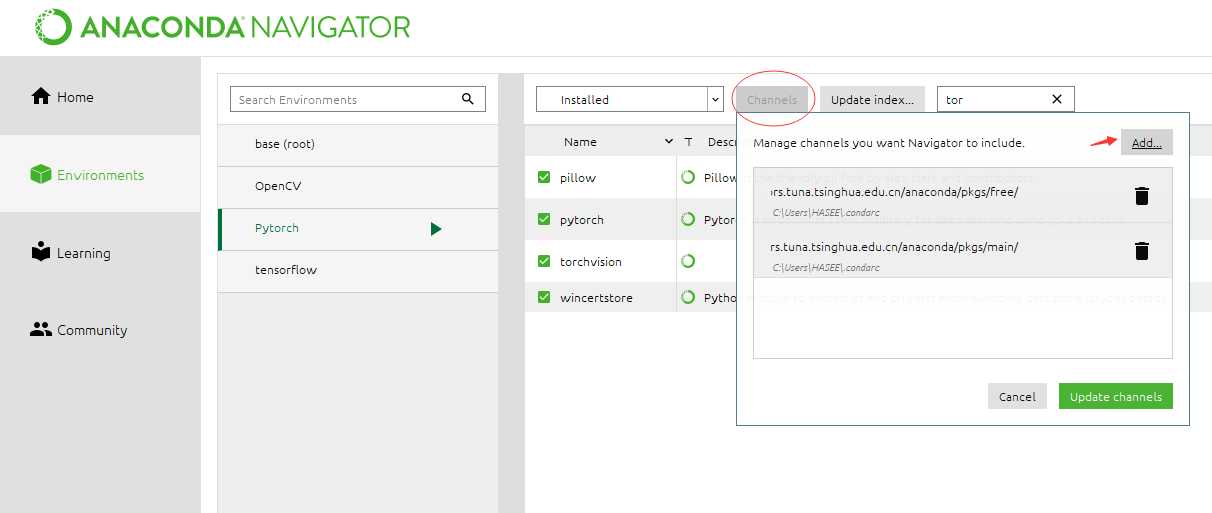Image resolution: width=1212 pixels, height=513 pixels.
Task: Clear the 'tor' search with X
Action: click(x=1057, y=99)
